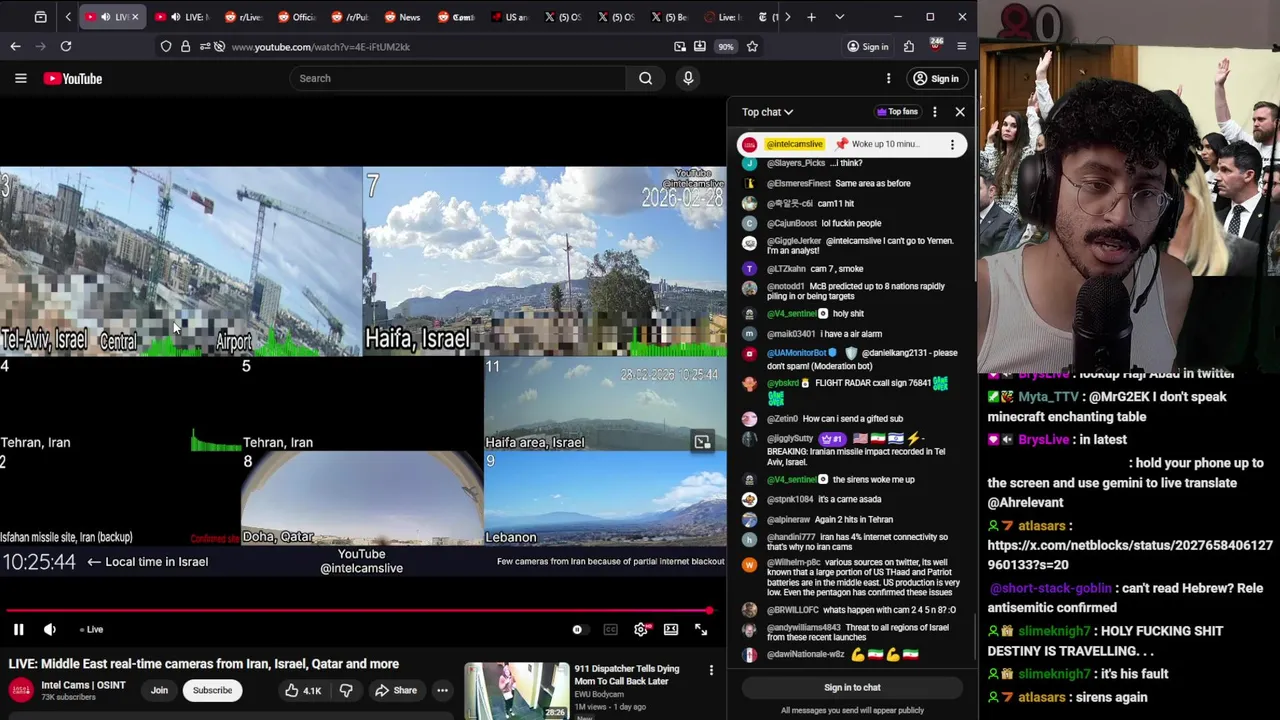Image resolution: width=1280 pixels, height=720 pixels.
Task: Enter full screen mode
Action: (x=701, y=629)
